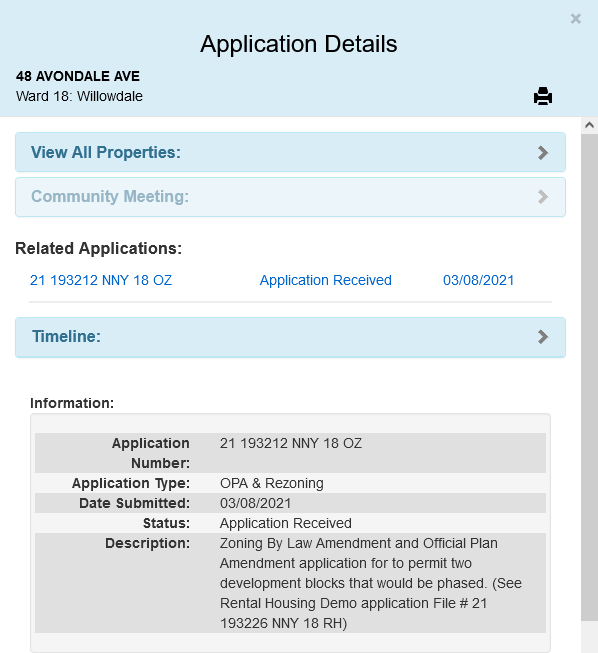Click the scrollbar up arrow
Viewport: 598px width, 653px height.
point(589,125)
